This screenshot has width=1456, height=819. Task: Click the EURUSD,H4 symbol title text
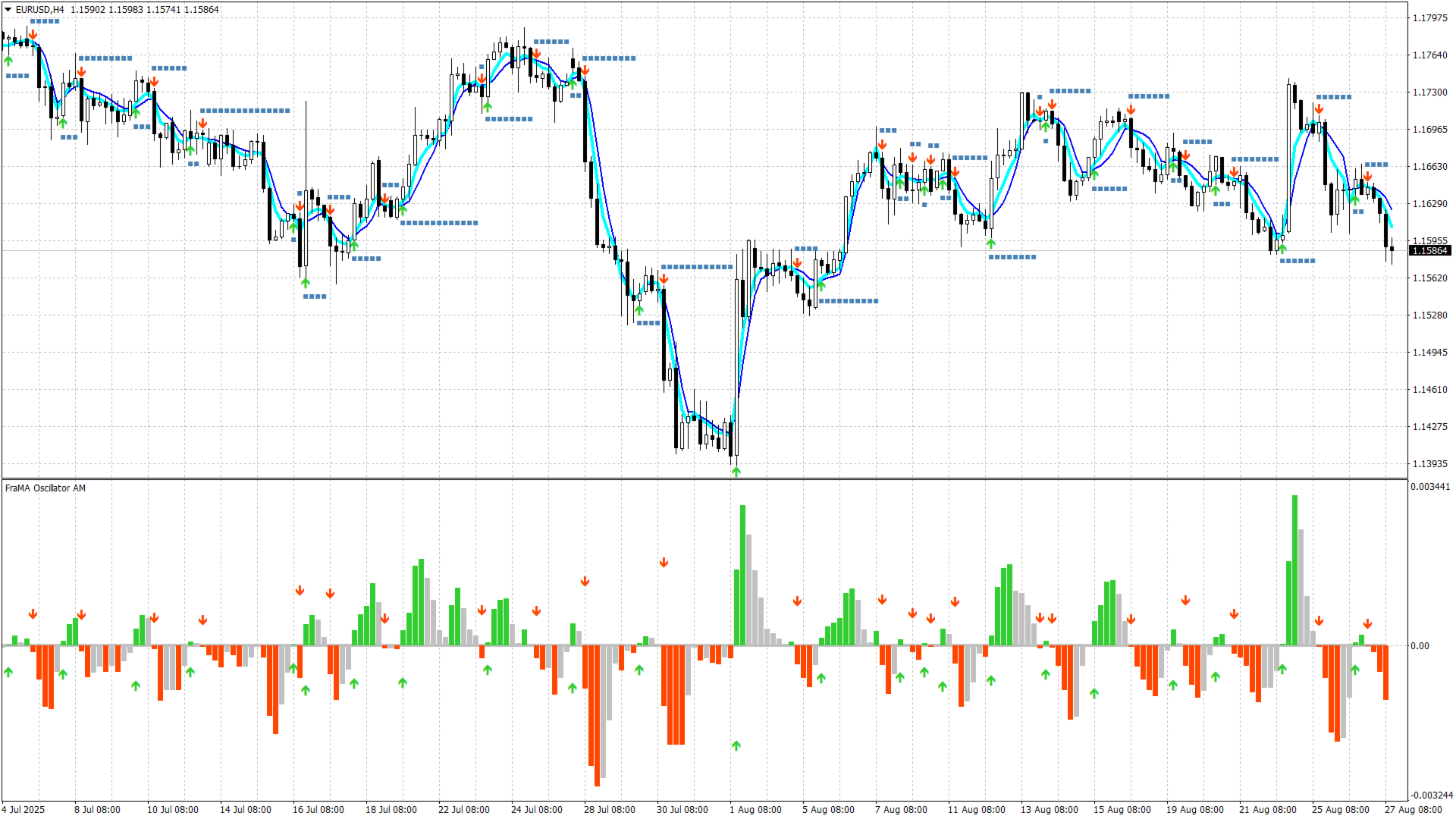click(x=39, y=10)
